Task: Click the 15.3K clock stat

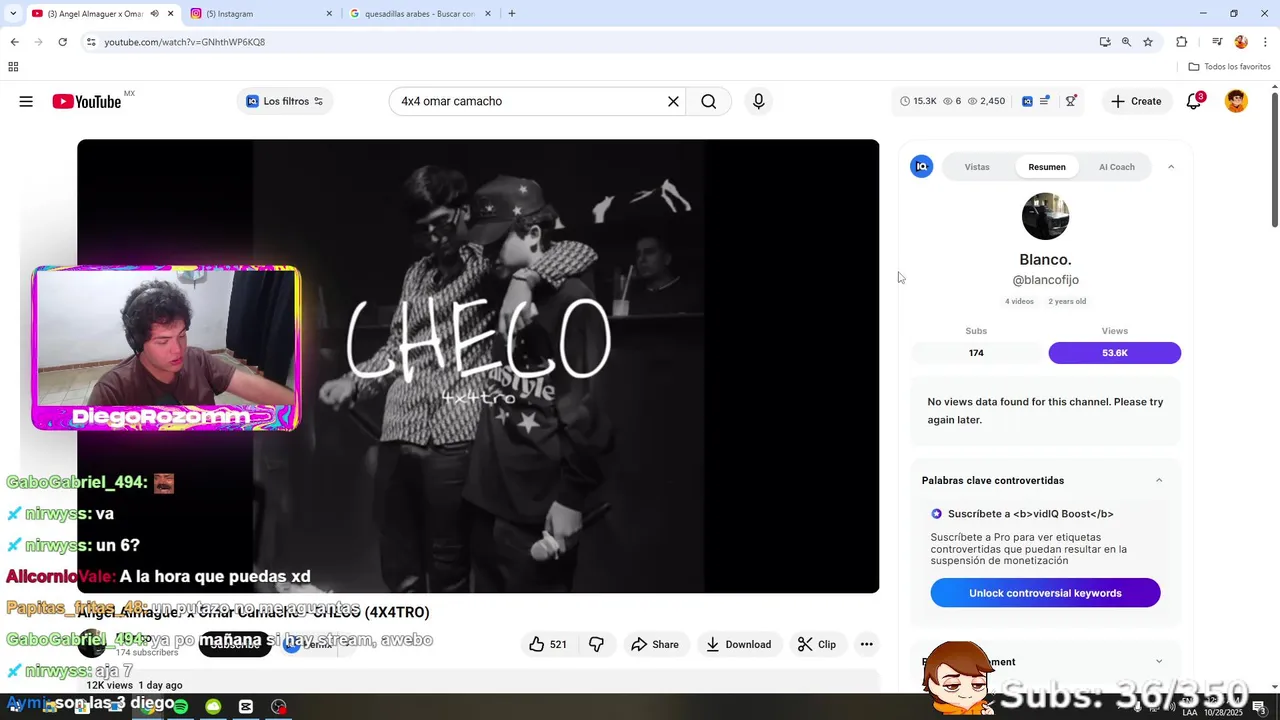Action: (919, 101)
